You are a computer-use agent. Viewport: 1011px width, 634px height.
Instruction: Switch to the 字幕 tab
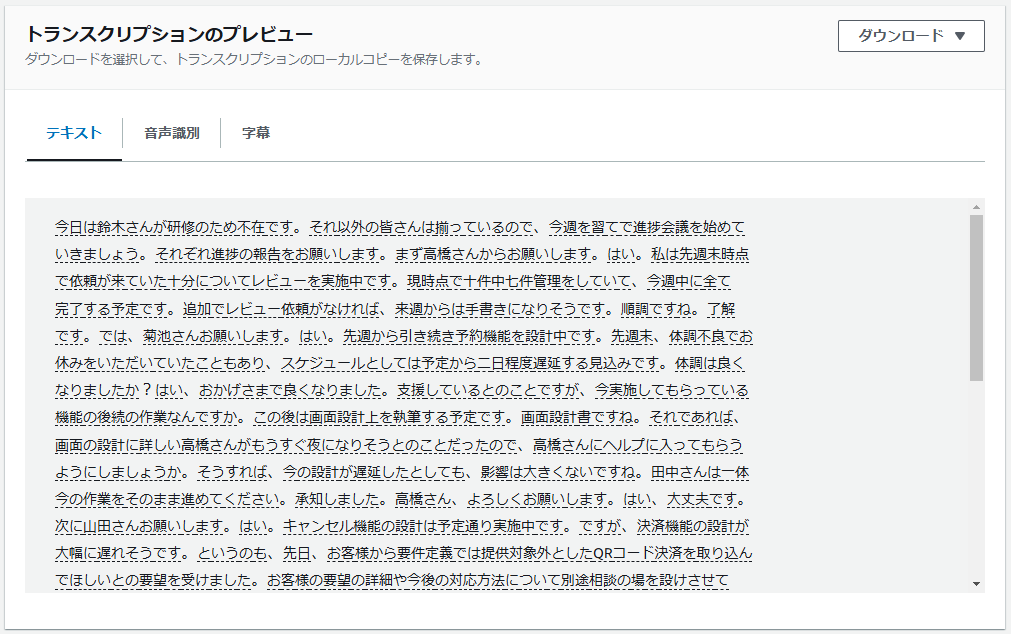[x=258, y=132]
